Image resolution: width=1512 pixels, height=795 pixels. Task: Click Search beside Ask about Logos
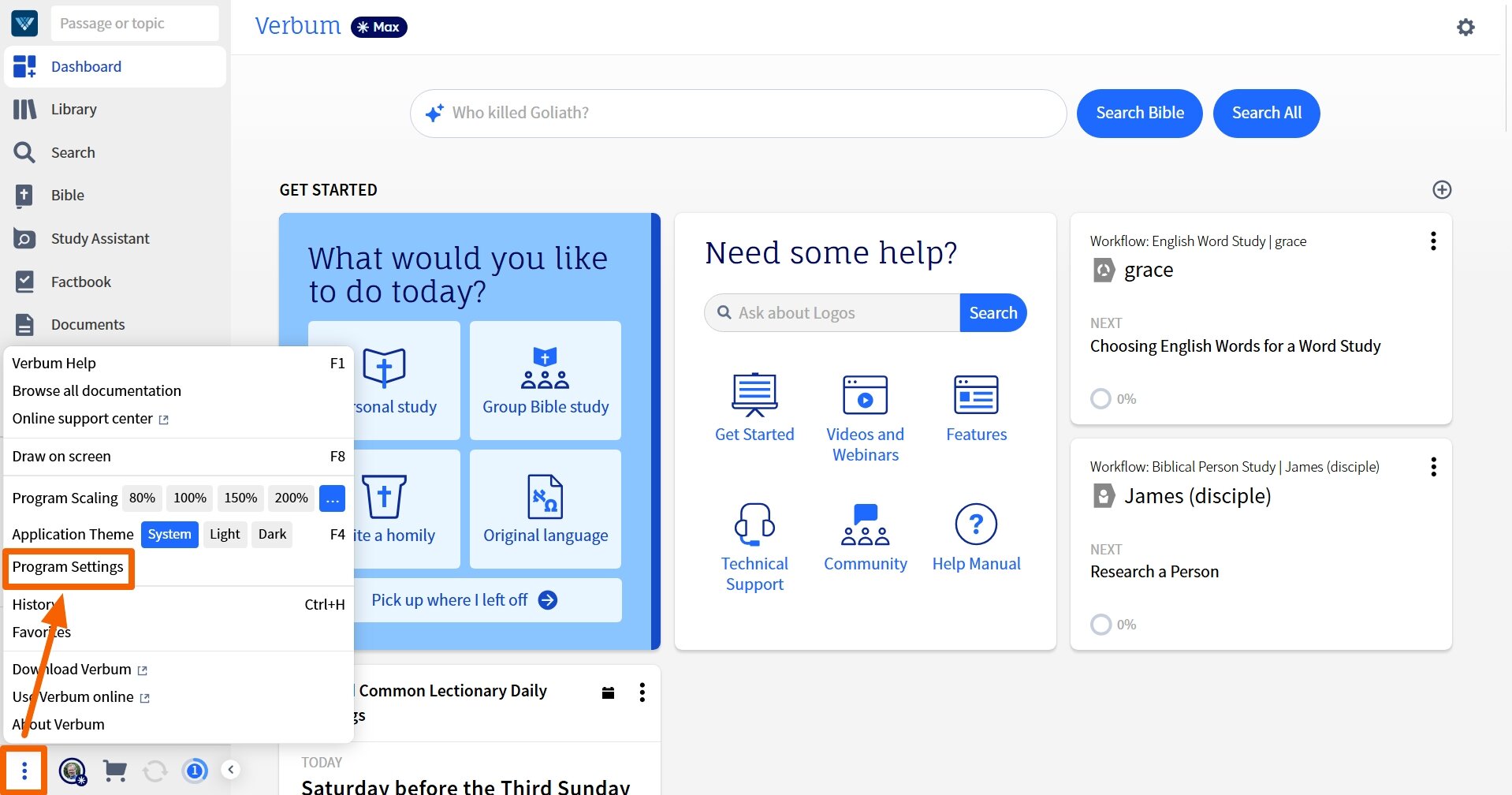click(992, 313)
